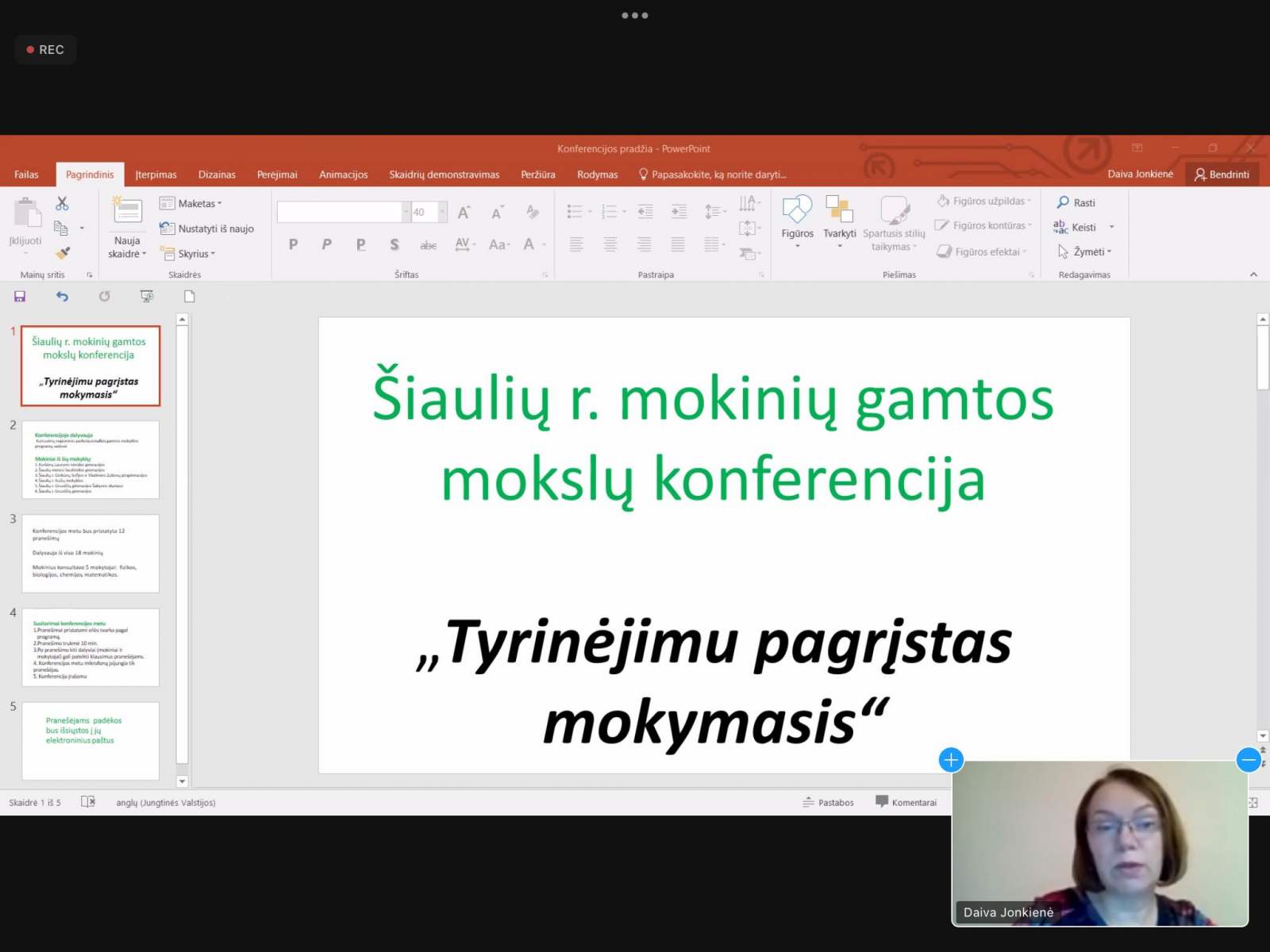Open Spartusis stilių taikymas quick styles
The width and height of the screenshot is (1270, 952).
pyautogui.click(x=894, y=224)
